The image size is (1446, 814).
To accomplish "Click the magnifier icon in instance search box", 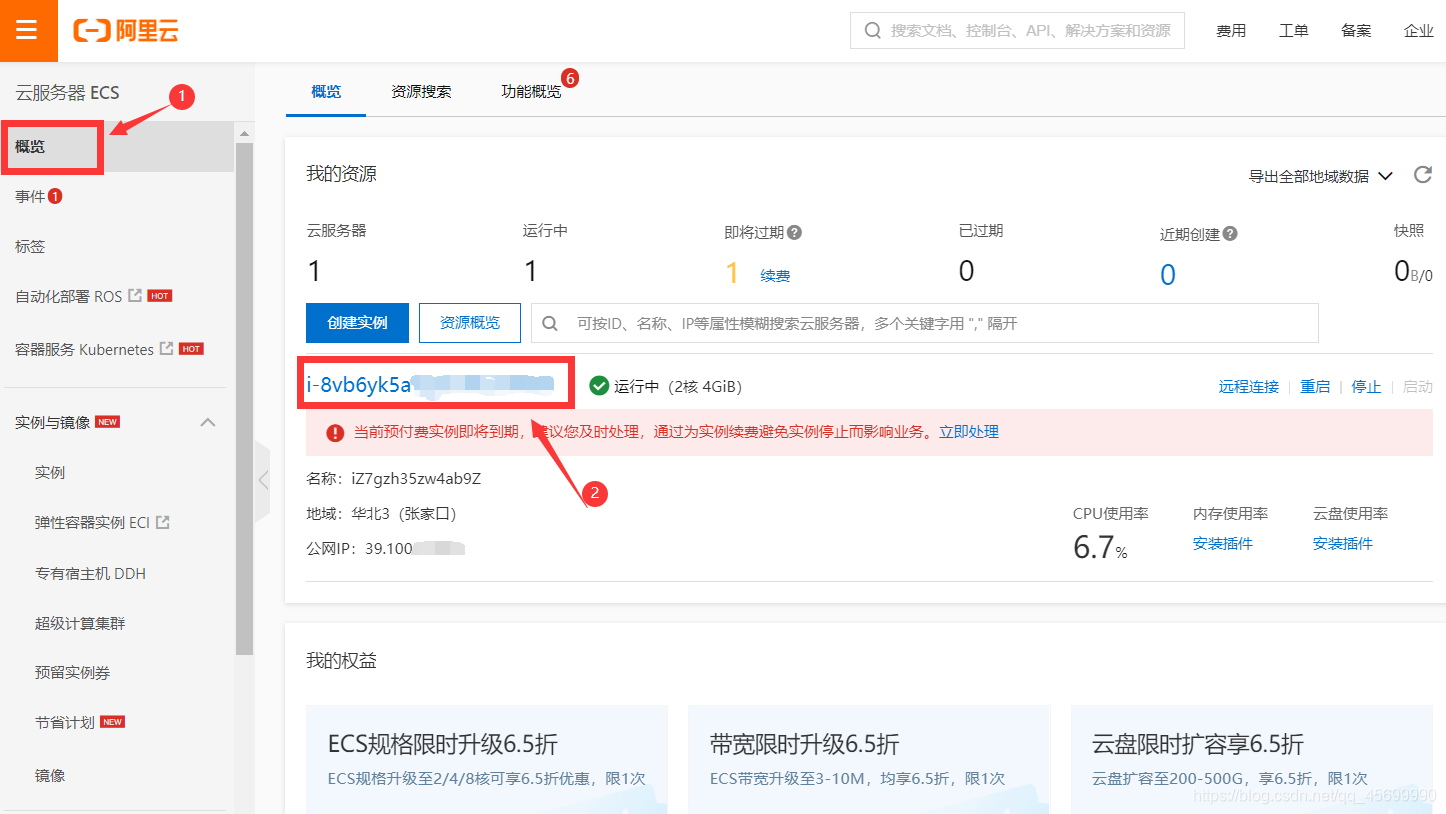I will [x=550, y=323].
